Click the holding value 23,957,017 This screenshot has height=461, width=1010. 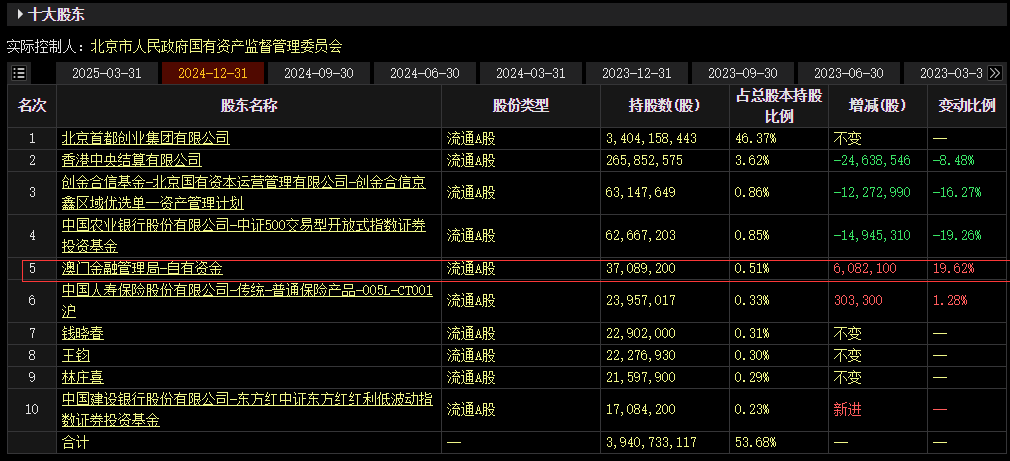(641, 301)
